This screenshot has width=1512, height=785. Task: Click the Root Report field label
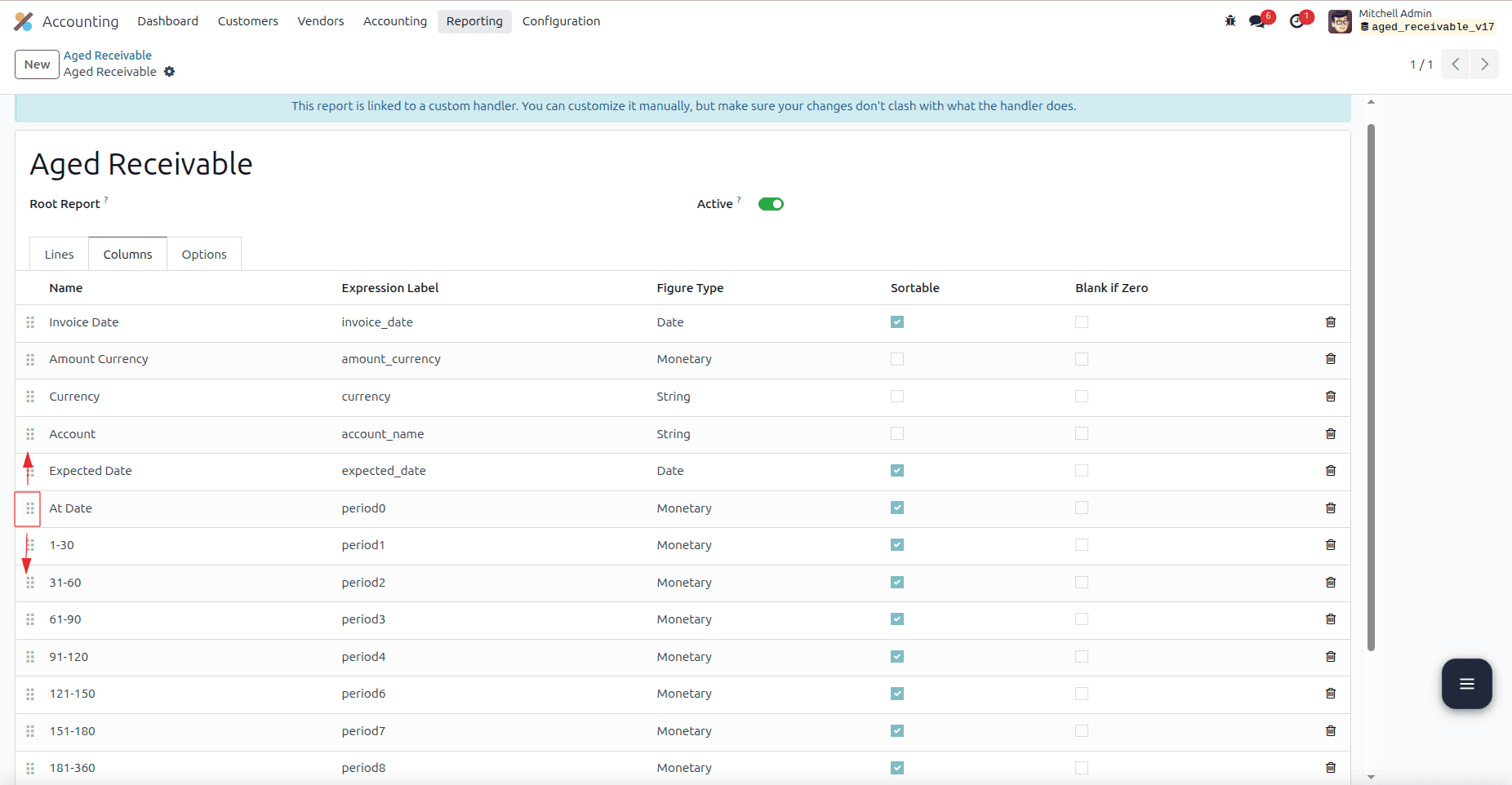pos(64,204)
